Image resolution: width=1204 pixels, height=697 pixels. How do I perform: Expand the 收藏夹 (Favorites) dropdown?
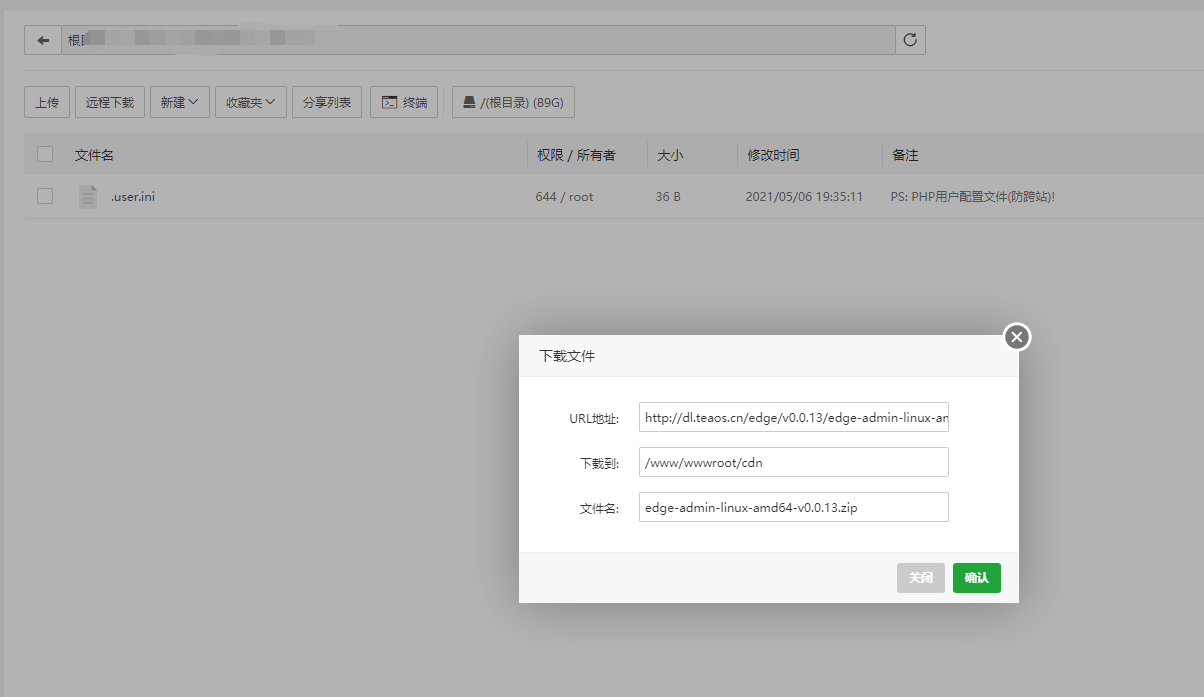point(251,102)
